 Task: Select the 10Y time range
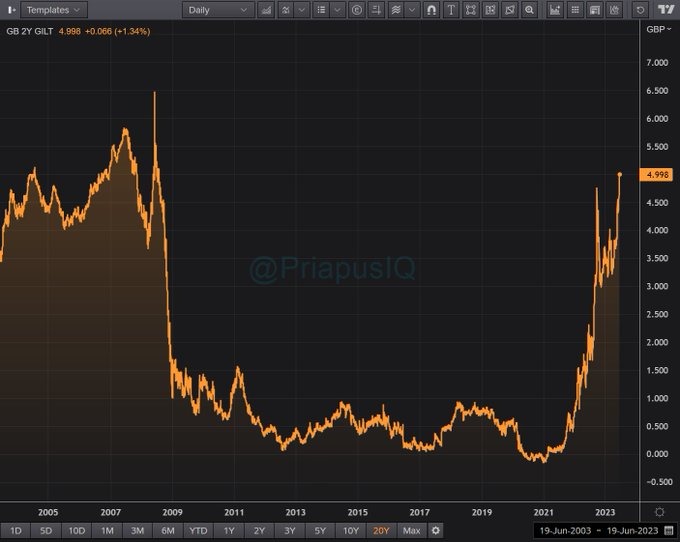[351, 530]
